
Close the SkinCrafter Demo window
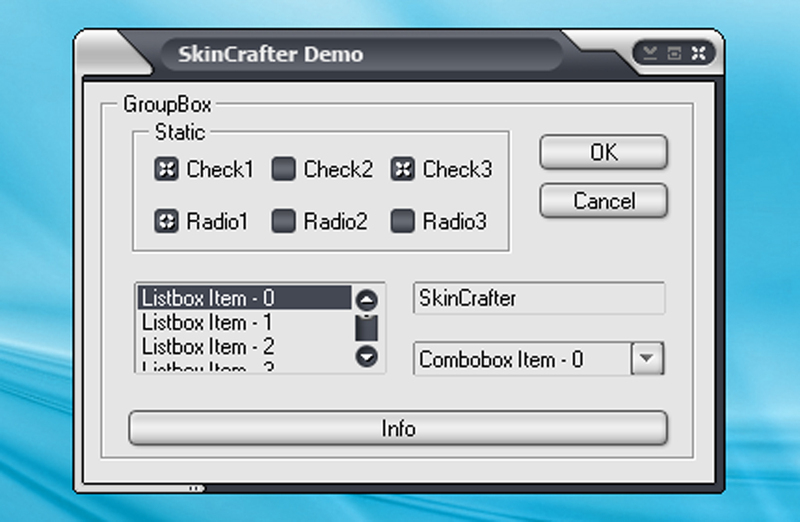(x=698, y=53)
